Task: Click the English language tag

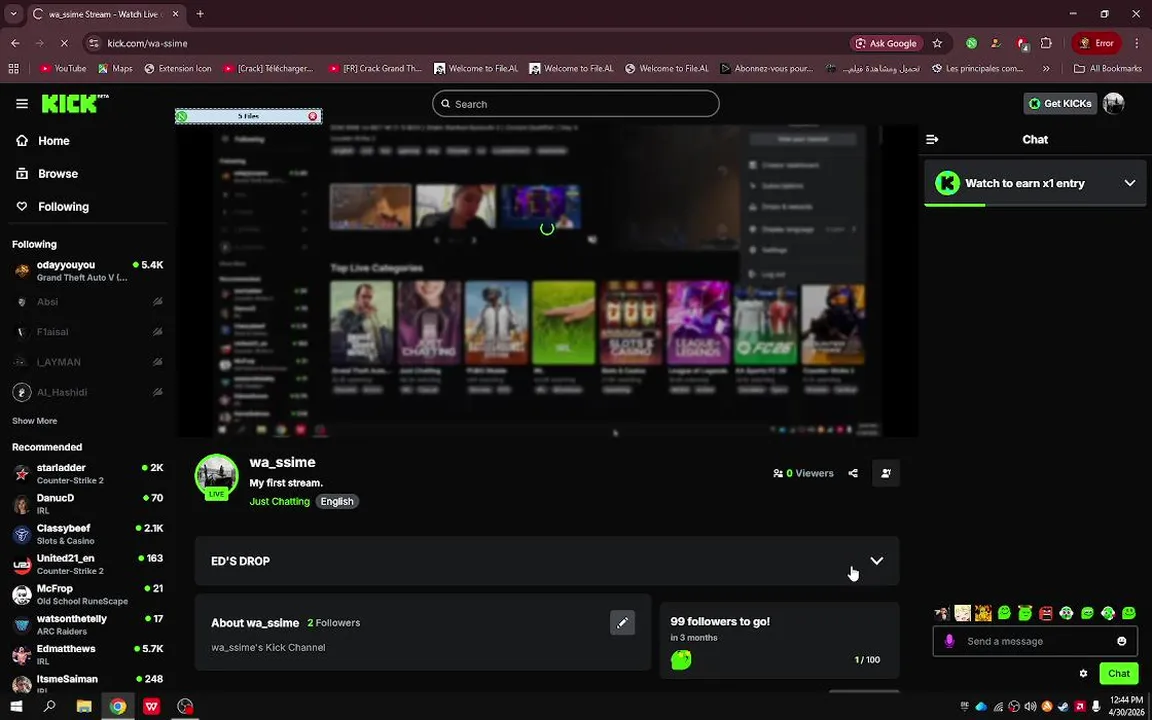Action: [337, 502]
